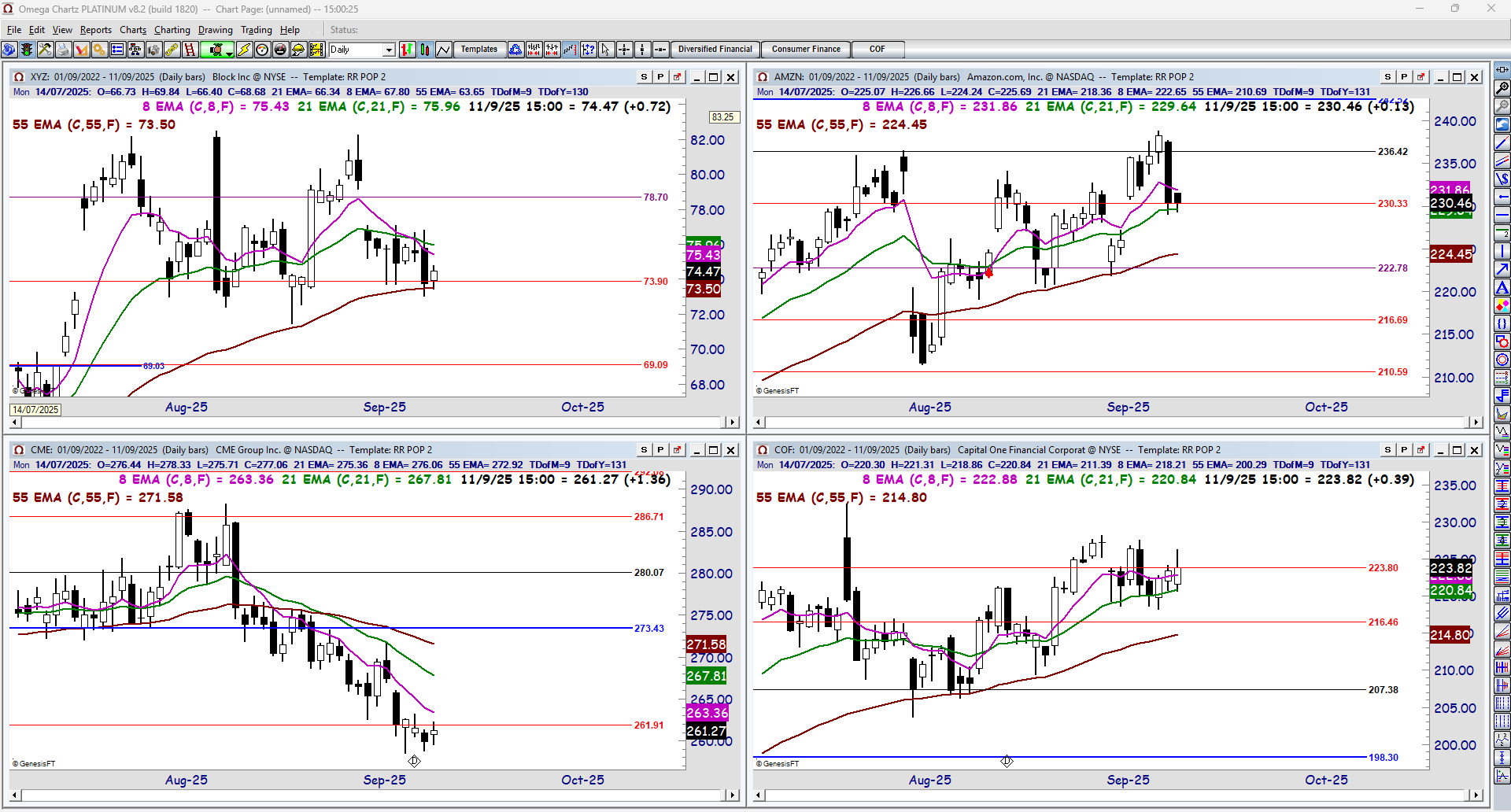Switch to candlestick chart style
This screenshot has width=1511, height=812.
[425, 50]
